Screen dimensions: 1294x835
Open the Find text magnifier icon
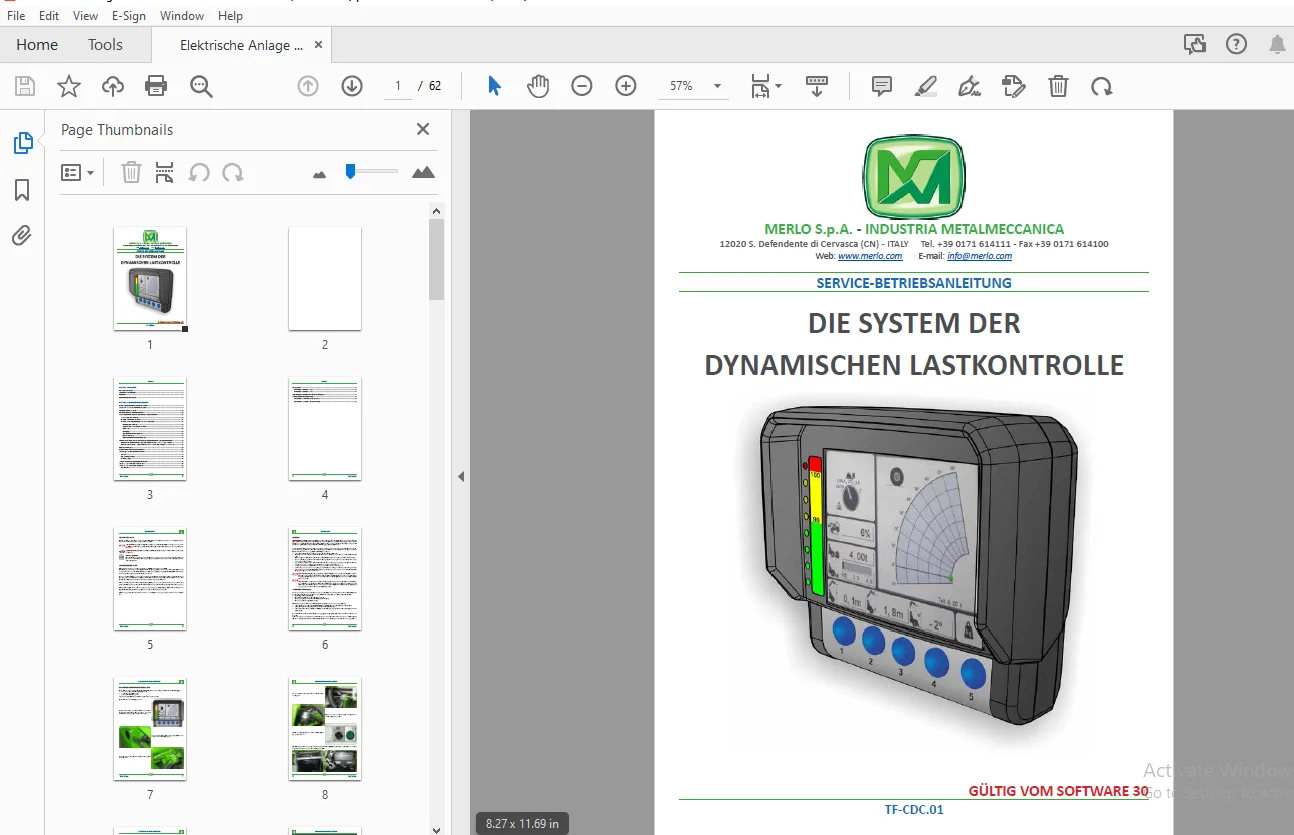[201, 86]
